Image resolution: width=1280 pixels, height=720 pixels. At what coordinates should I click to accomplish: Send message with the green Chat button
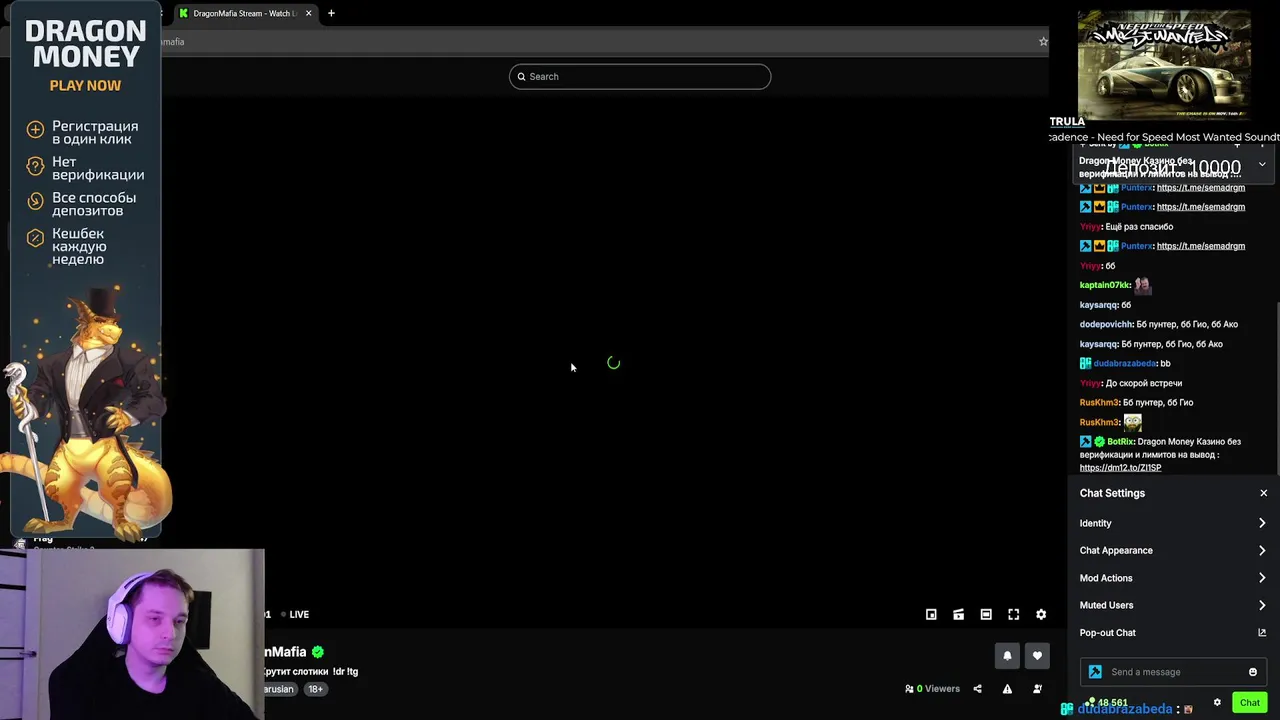(1250, 703)
